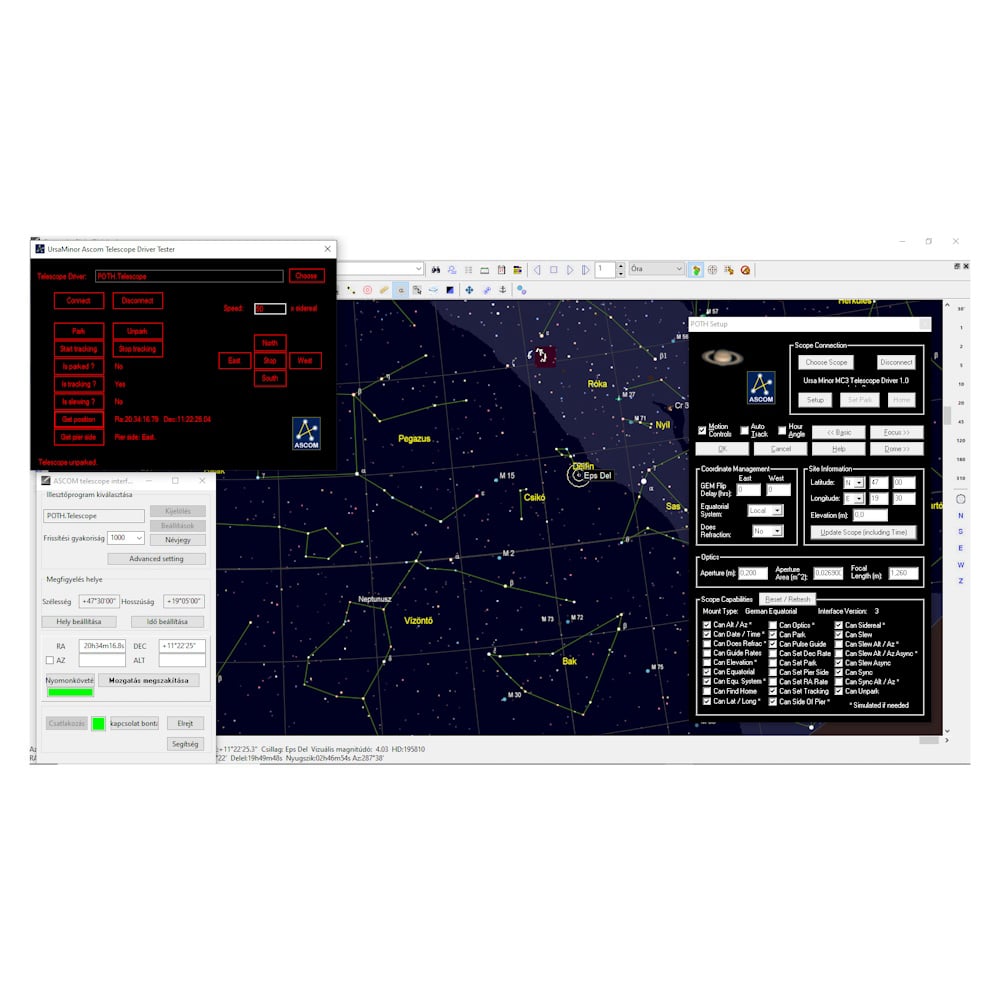Click Start tracking in Driver Tester
Screen dimensions: 1000x1000
pos(78,349)
